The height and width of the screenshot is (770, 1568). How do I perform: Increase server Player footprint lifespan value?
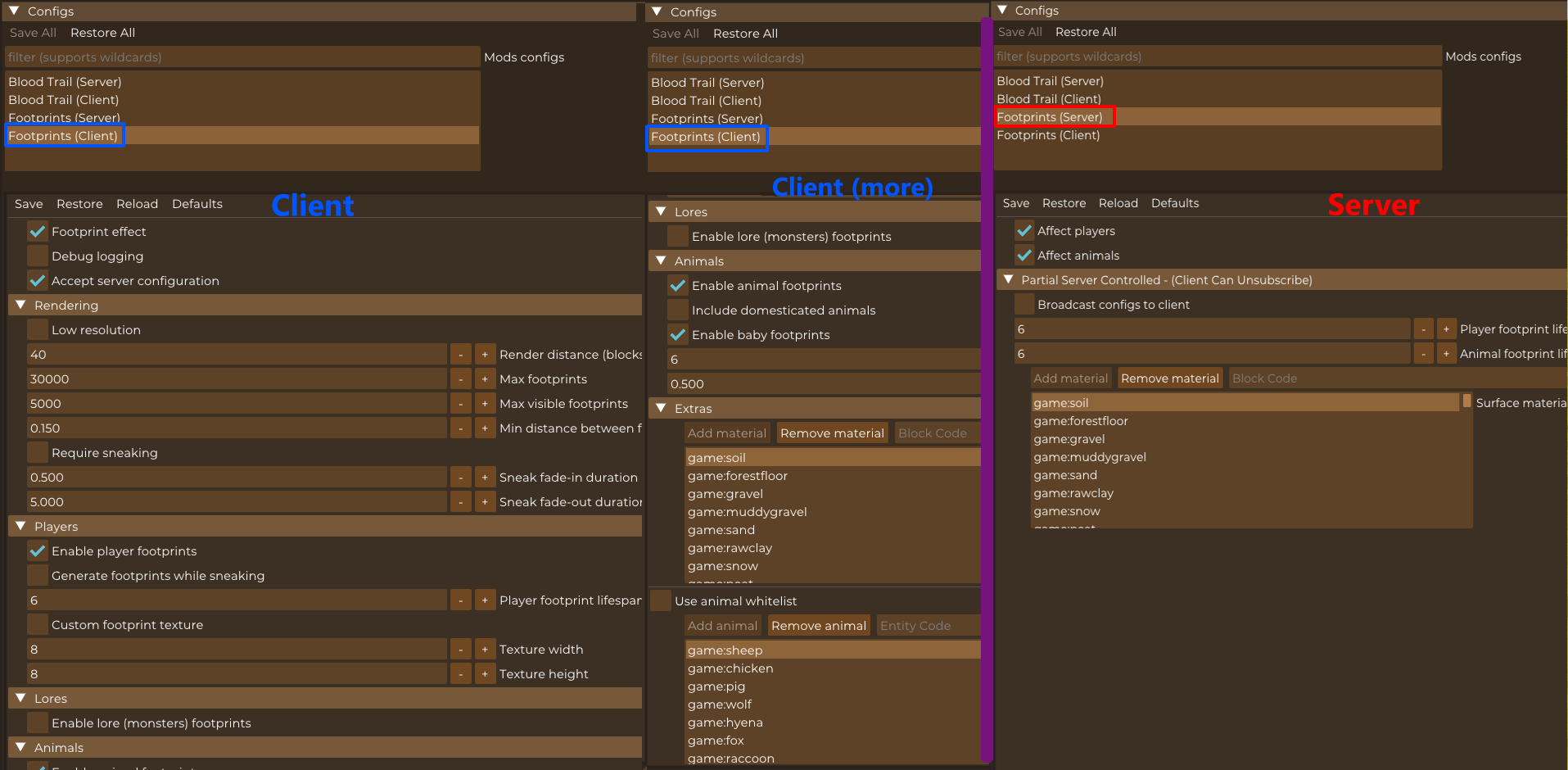pos(1447,329)
